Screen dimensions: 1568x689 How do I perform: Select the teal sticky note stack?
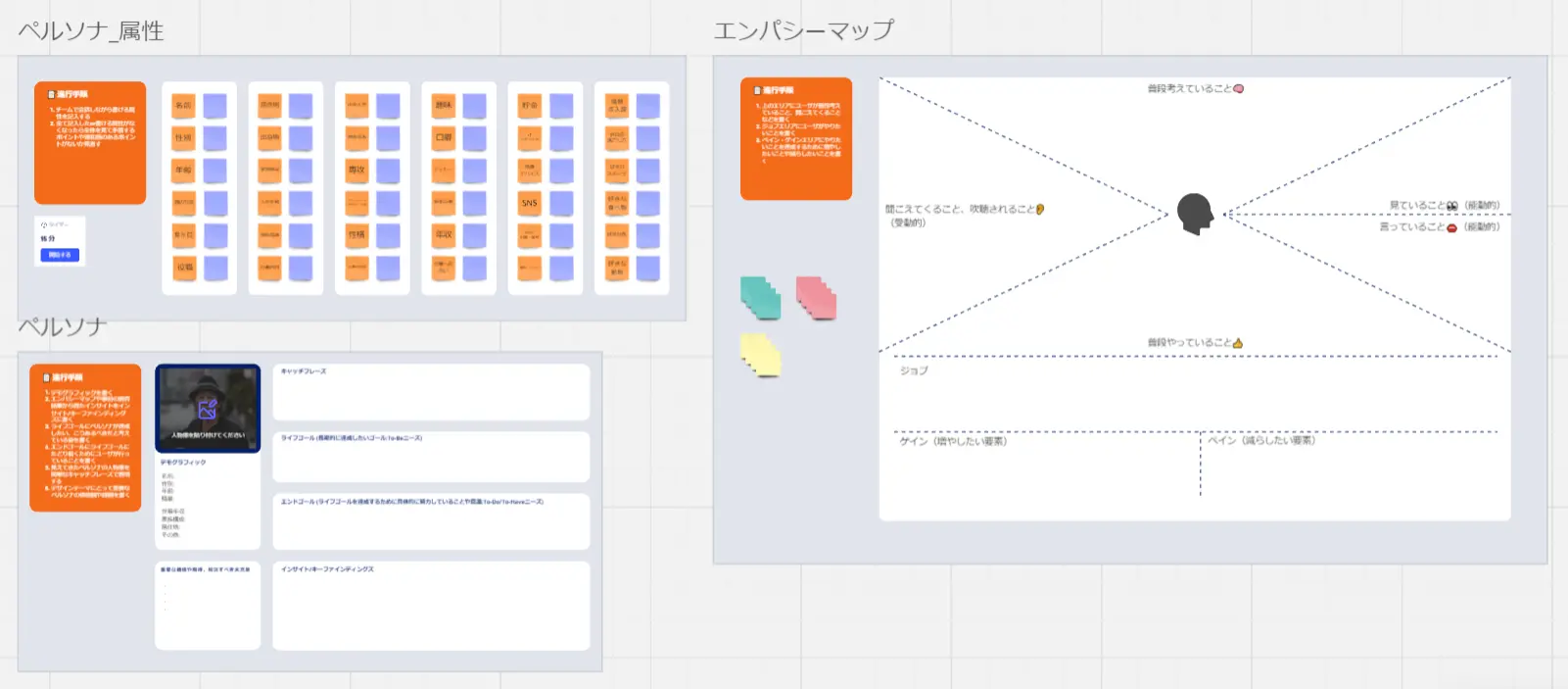tap(760, 298)
